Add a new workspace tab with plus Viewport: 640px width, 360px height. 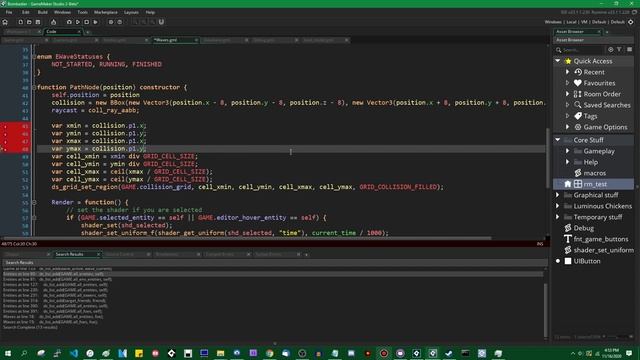pyautogui.click(x=87, y=32)
